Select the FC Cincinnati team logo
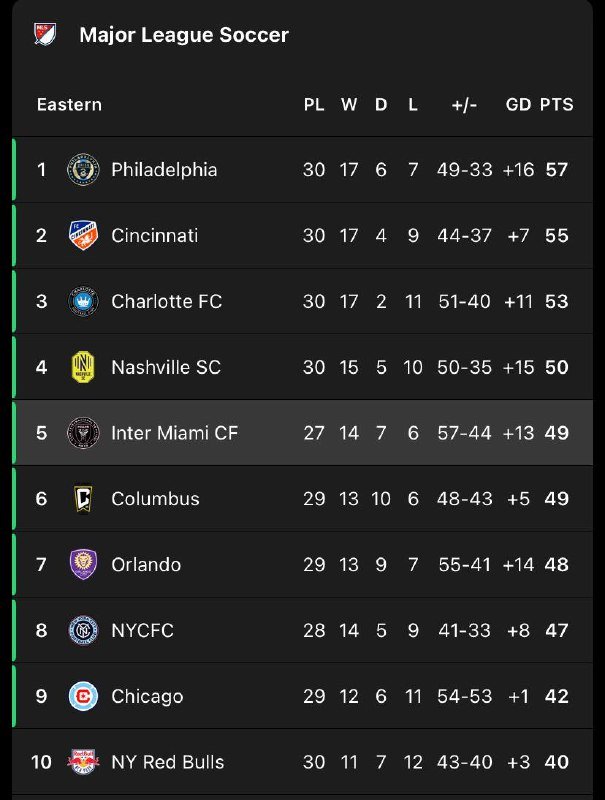The width and height of the screenshot is (605, 800). (x=82, y=235)
